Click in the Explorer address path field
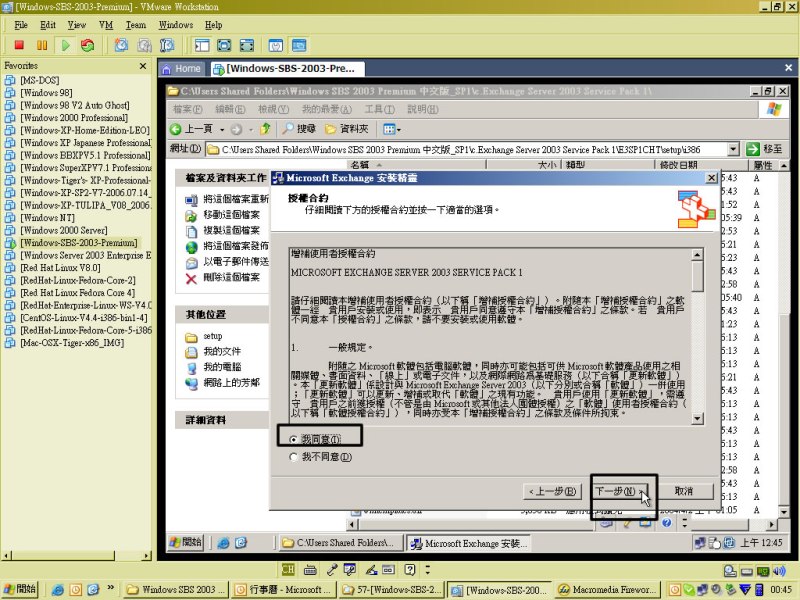This screenshot has width=800, height=600. (x=466, y=149)
